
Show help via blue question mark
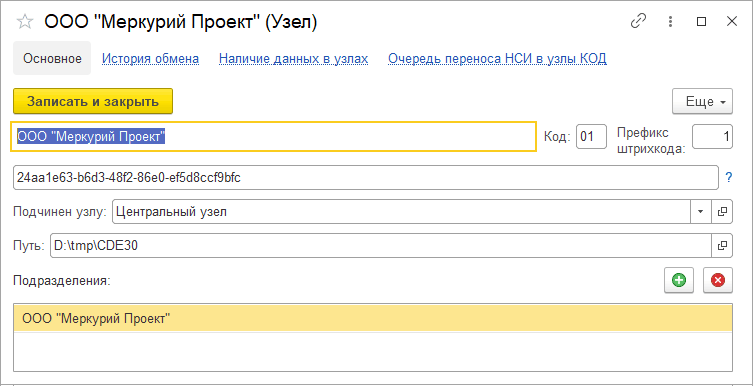[x=729, y=178]
